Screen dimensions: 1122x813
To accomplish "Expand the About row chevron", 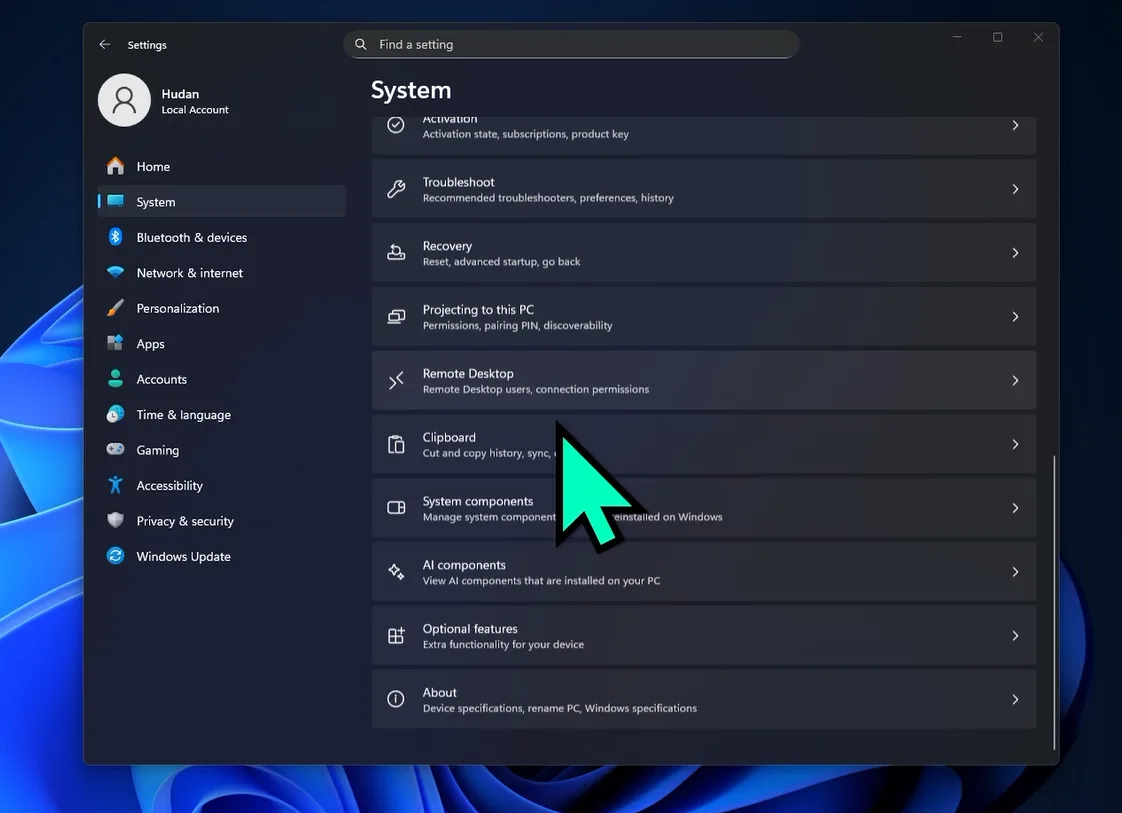I will coord(1015,699).
